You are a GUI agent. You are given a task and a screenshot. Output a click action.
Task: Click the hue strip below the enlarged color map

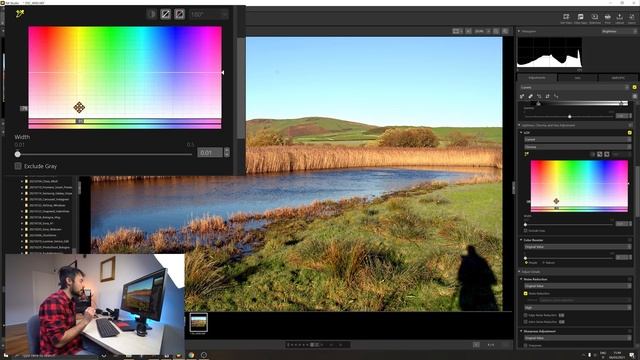(125, 124)
